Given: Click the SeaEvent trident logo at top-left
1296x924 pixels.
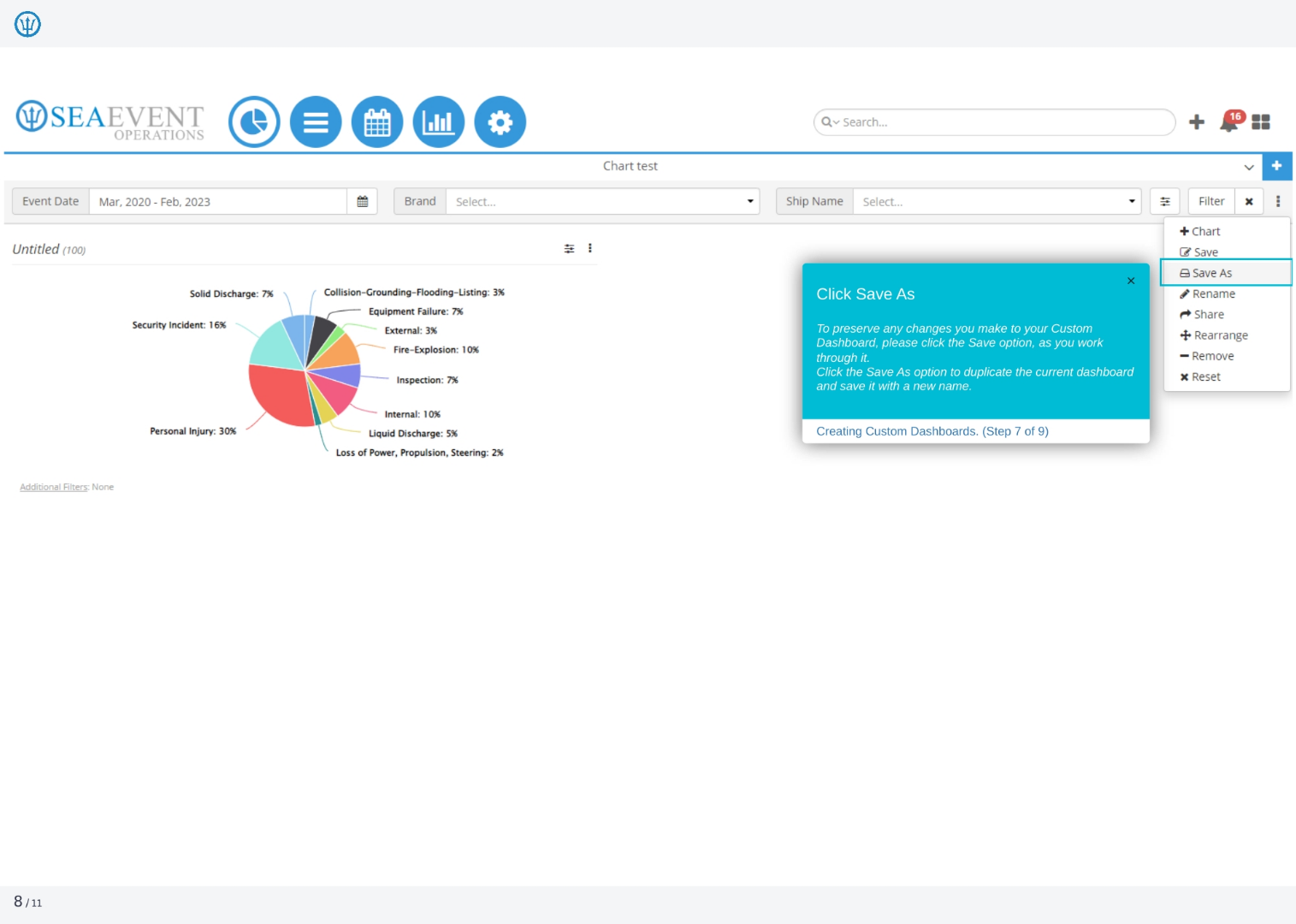Looking at the screenshot, I should pos(110,121).
